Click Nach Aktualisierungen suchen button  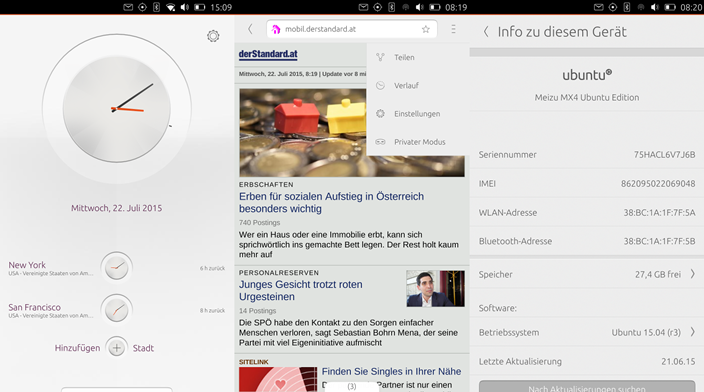[587, 387]
